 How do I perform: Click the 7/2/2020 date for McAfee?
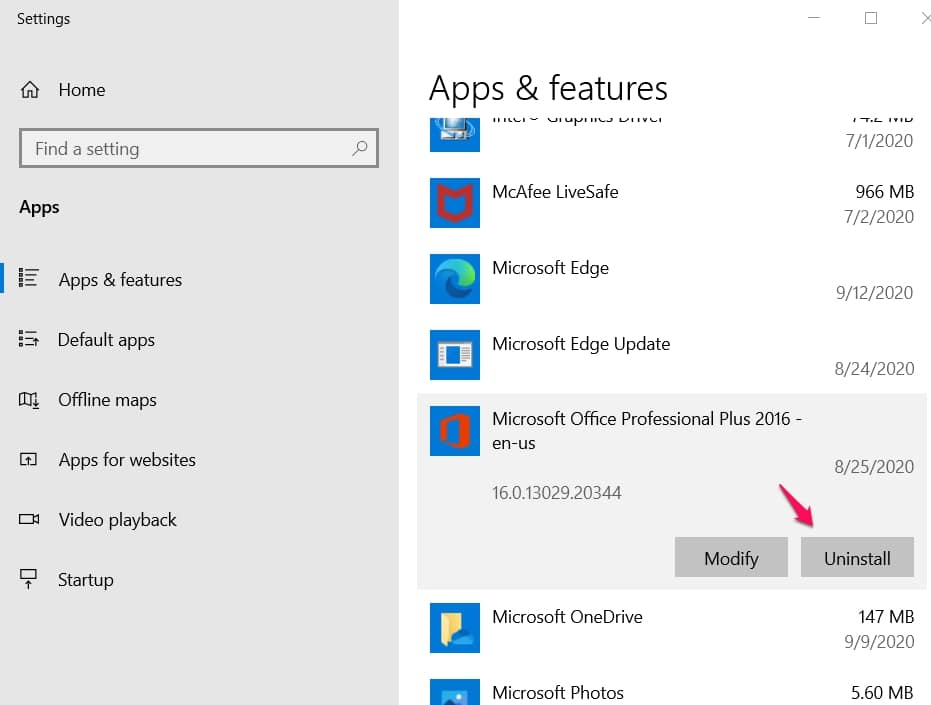tap(879, 217)
